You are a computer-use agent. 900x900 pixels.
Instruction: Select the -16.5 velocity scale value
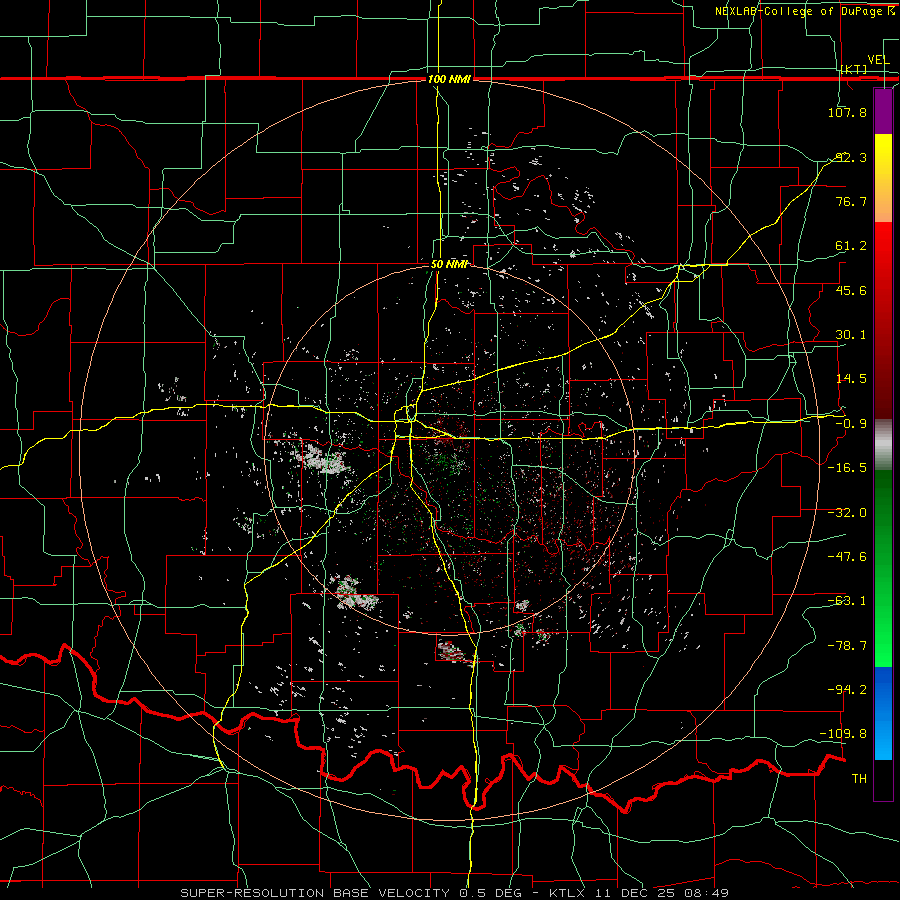click(847, 468)
